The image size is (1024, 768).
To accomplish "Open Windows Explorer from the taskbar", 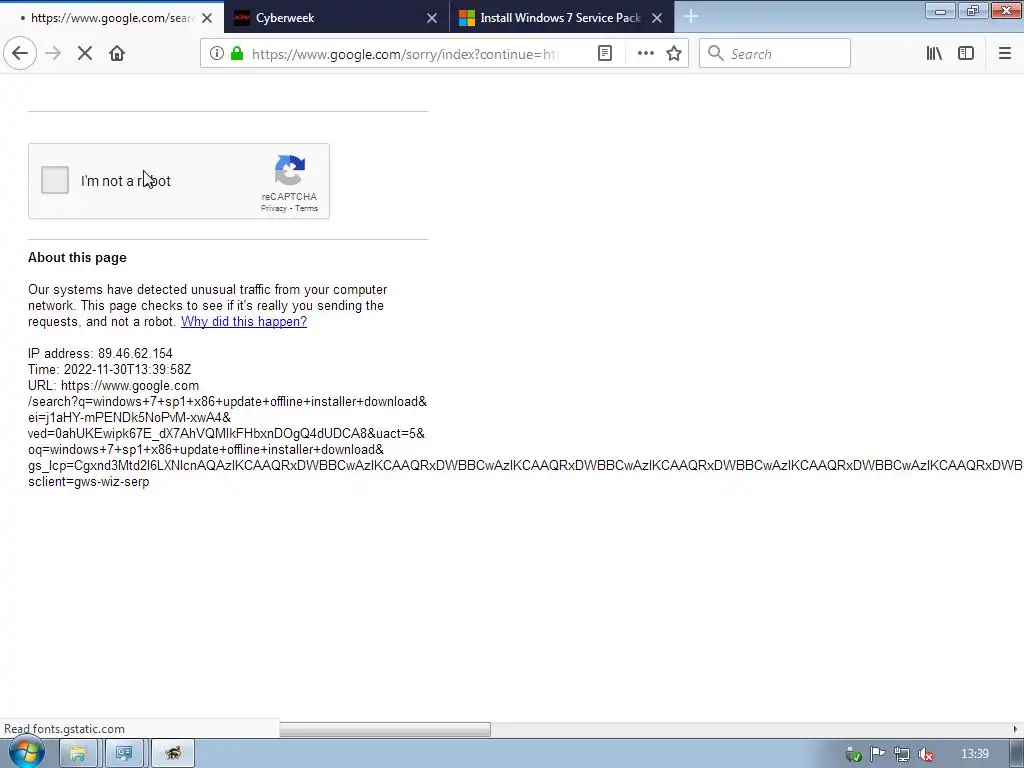I will click(x=78, y=754).
